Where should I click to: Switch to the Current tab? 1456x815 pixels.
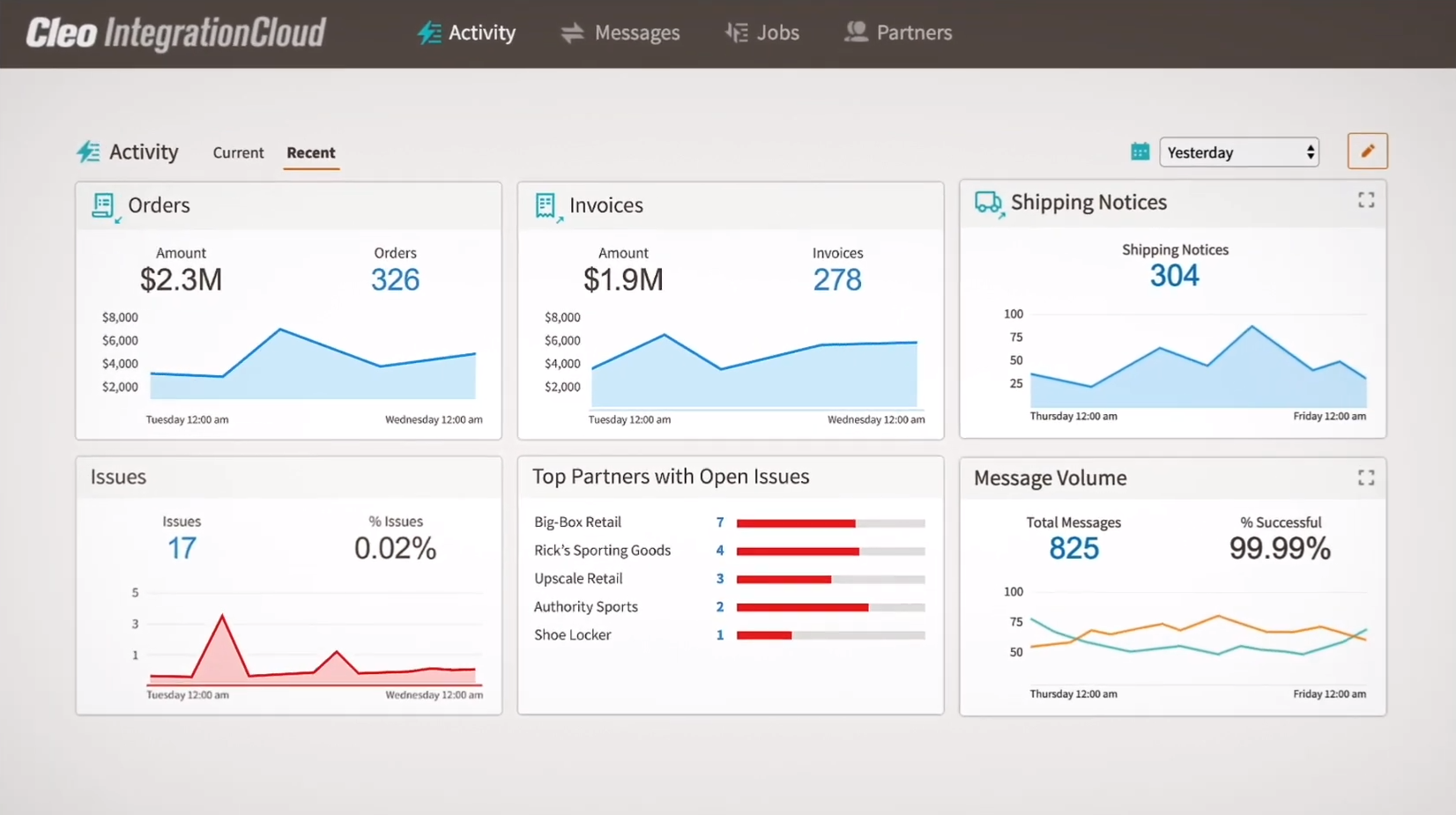point(238,152)
